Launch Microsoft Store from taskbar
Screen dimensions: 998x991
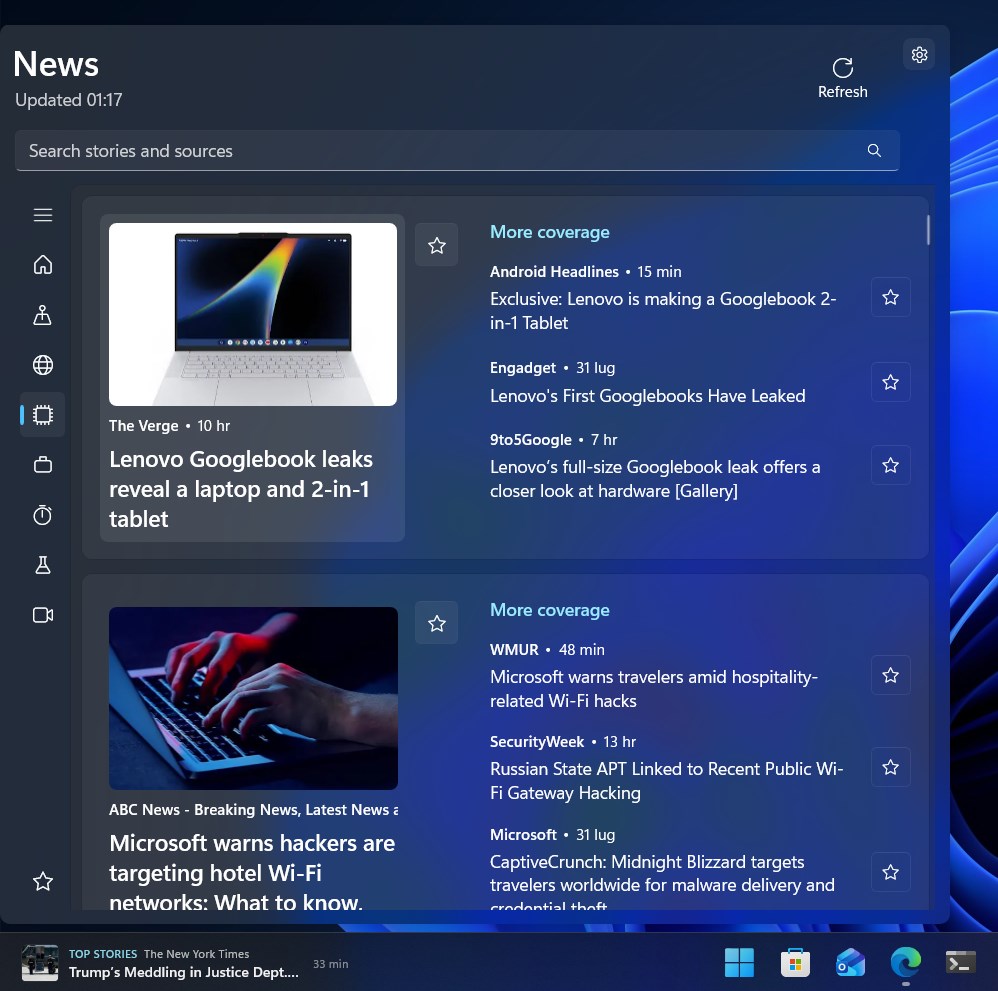coord(795,962)
